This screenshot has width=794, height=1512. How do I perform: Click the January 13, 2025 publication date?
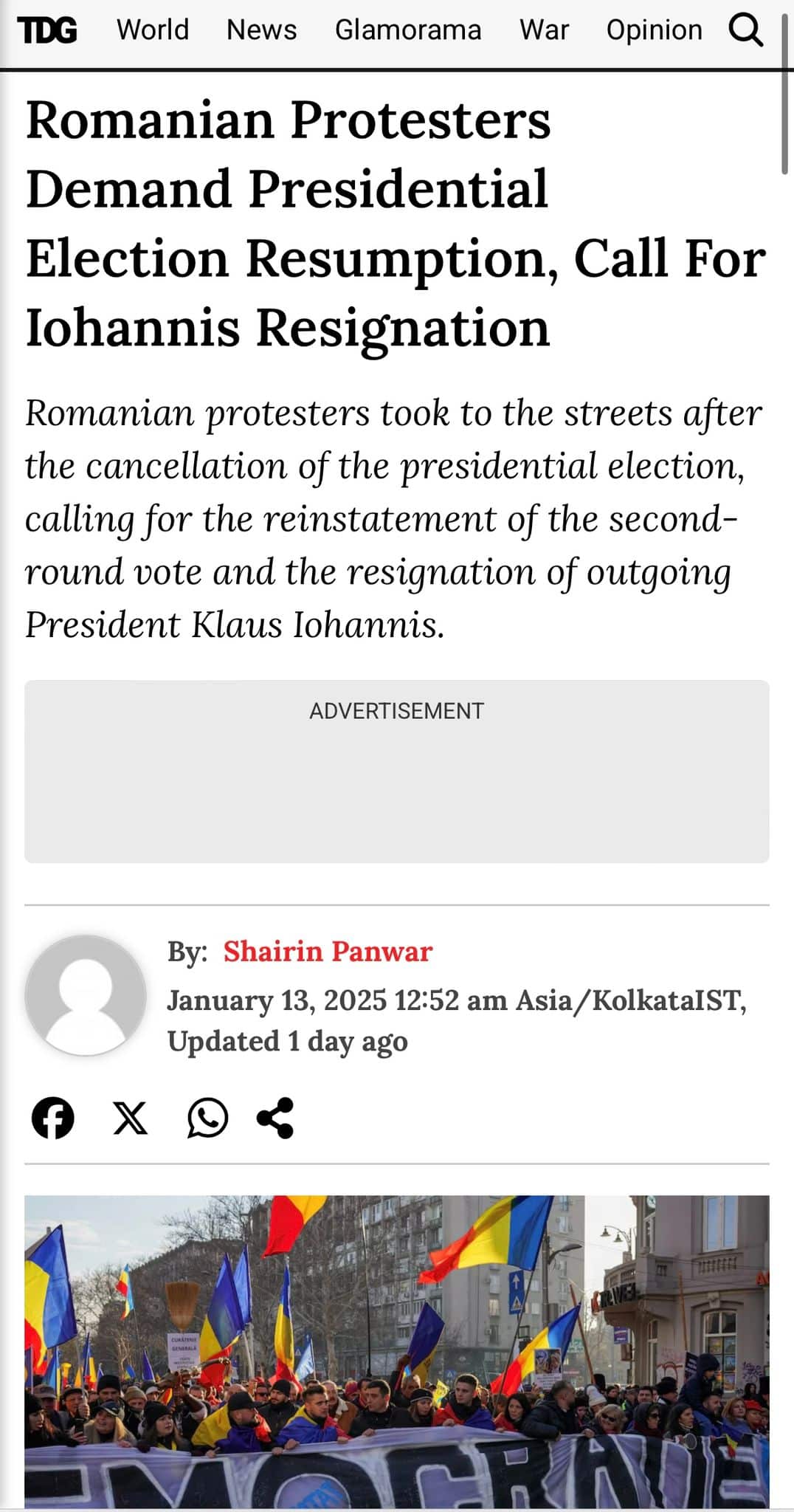[x=277, y=1000]
